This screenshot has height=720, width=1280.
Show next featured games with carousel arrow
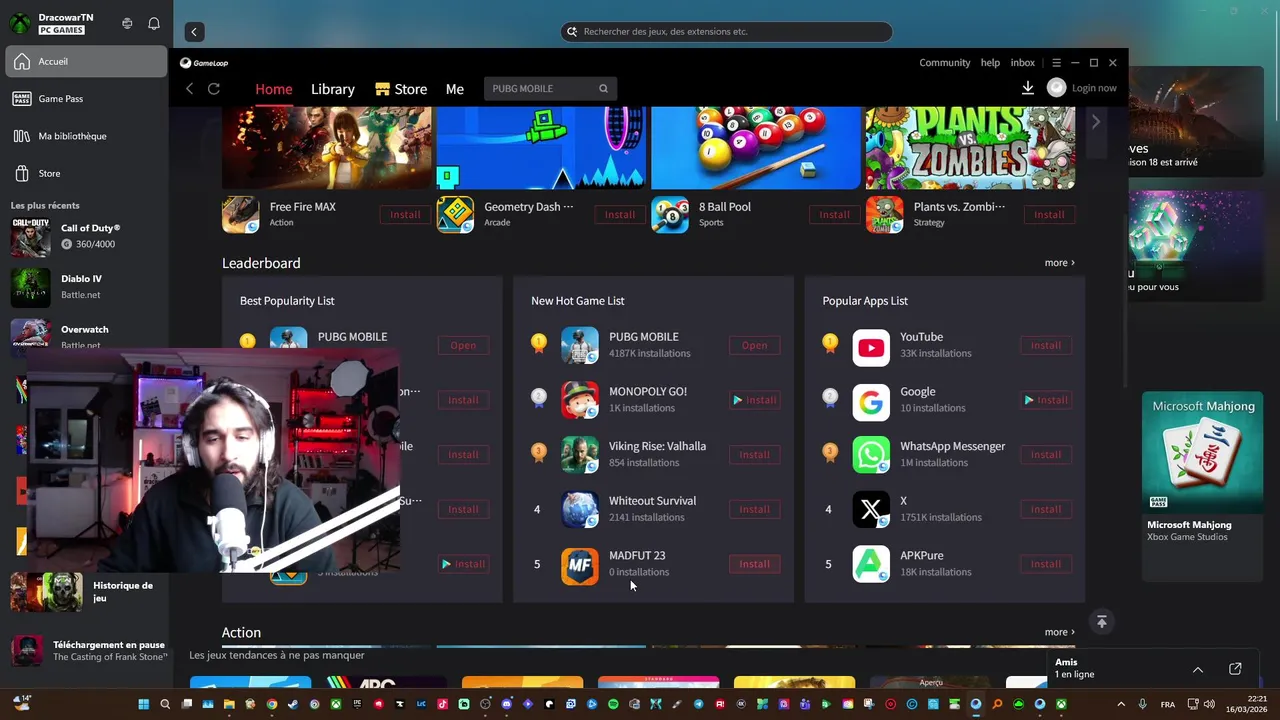pos(1096,122)
